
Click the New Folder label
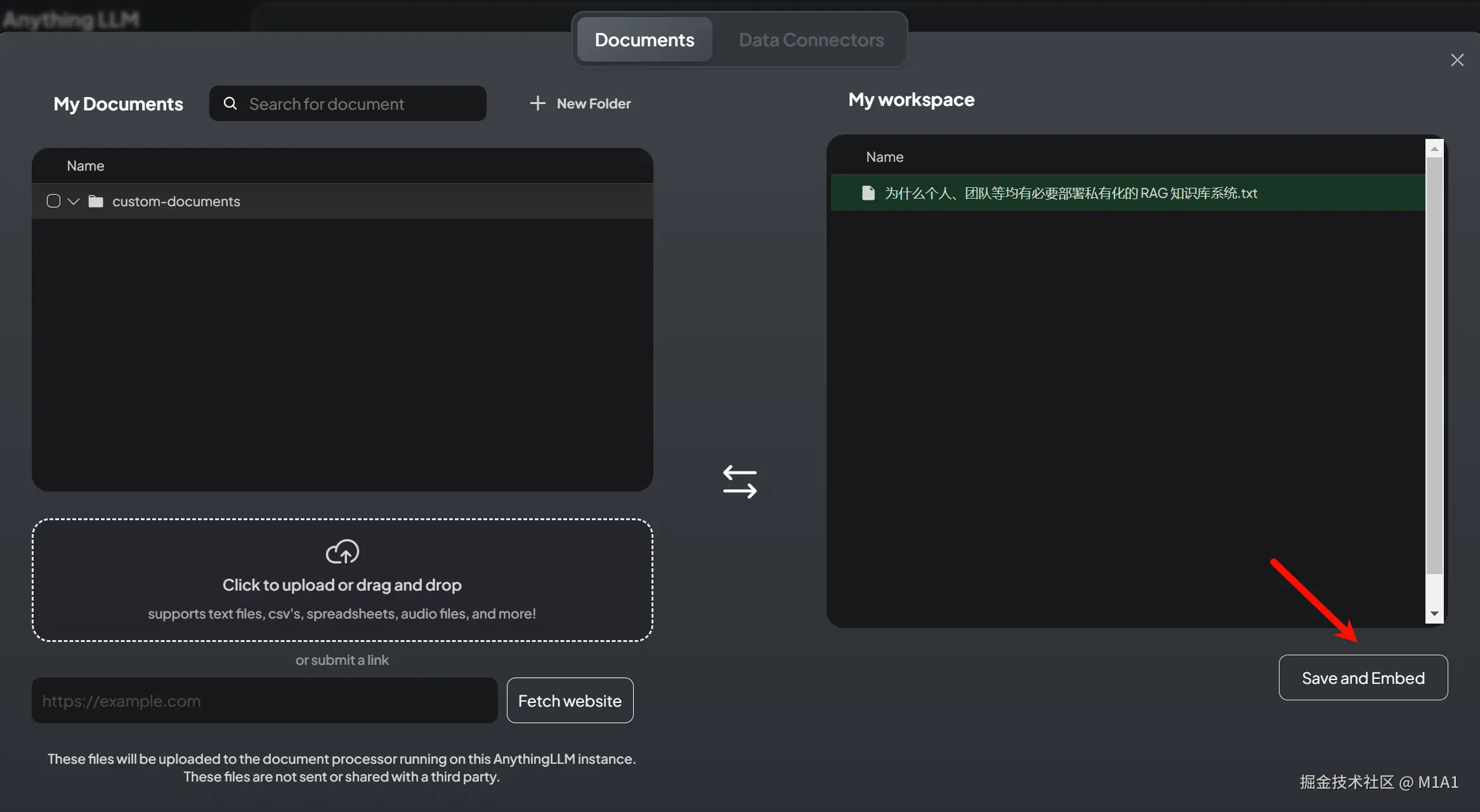click(593, 103)
